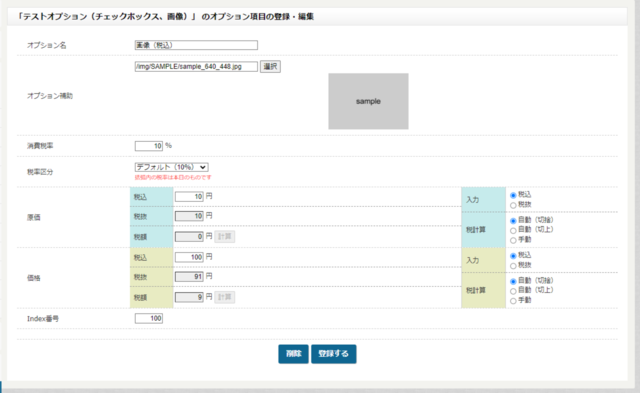
Task: Click the 計算 button in 原価 section
Action: point(224,236)
